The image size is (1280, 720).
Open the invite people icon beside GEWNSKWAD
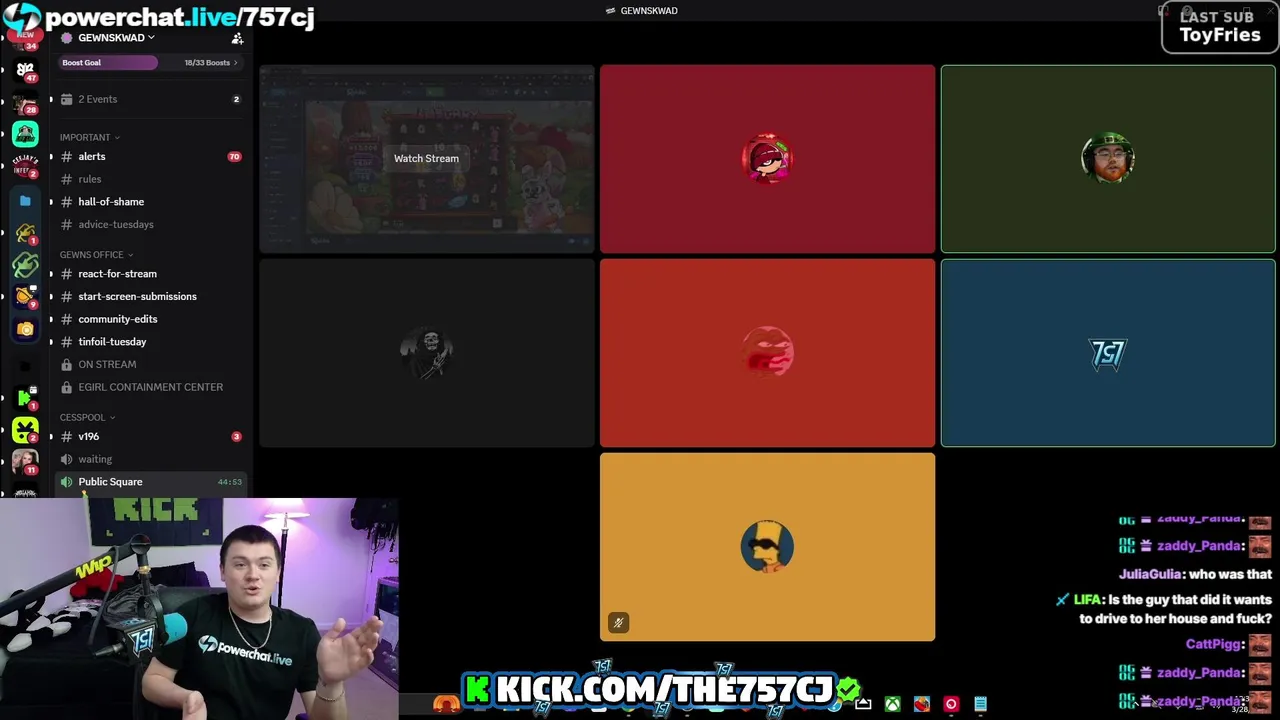pos(237,38)
